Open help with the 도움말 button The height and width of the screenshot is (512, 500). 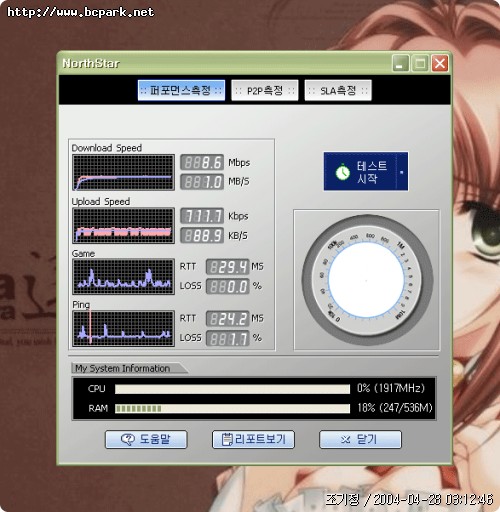coord(146,439)
